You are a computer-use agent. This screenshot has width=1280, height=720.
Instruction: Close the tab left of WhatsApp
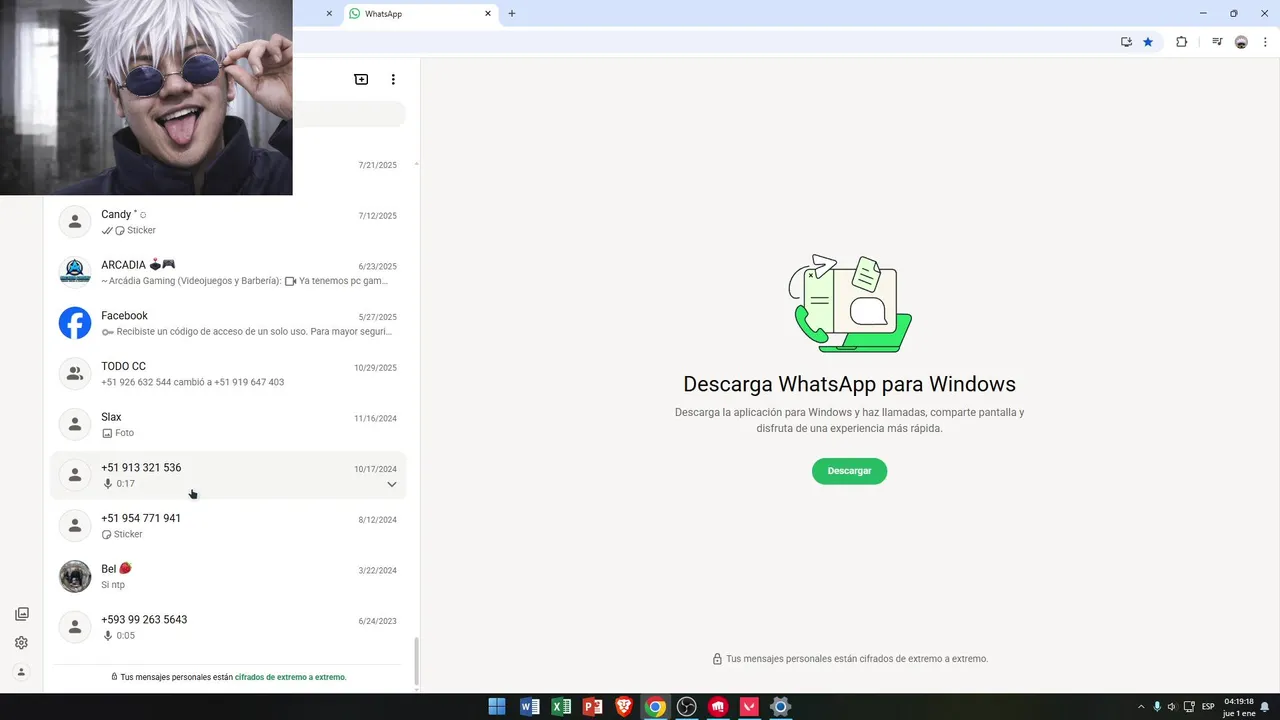click(x=329, y=14)
